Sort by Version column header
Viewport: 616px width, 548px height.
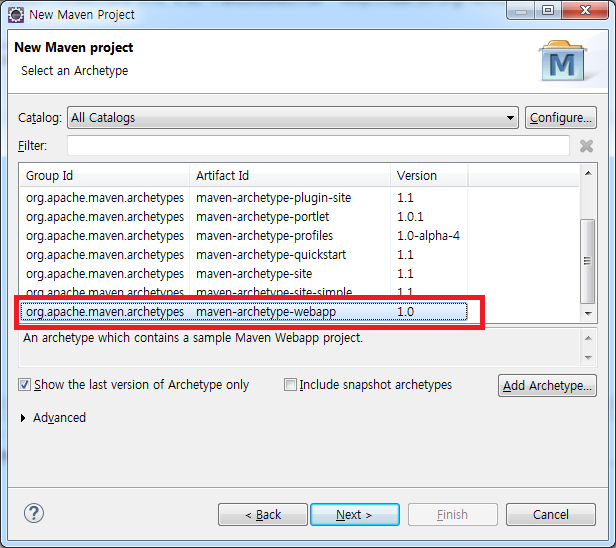tap(429, 176)
